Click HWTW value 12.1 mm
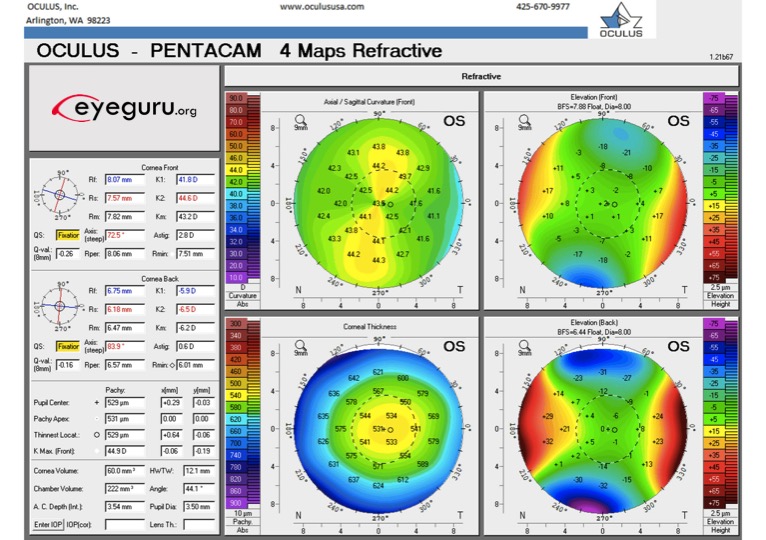Screen dimensions: 766x540 [199, 471]
